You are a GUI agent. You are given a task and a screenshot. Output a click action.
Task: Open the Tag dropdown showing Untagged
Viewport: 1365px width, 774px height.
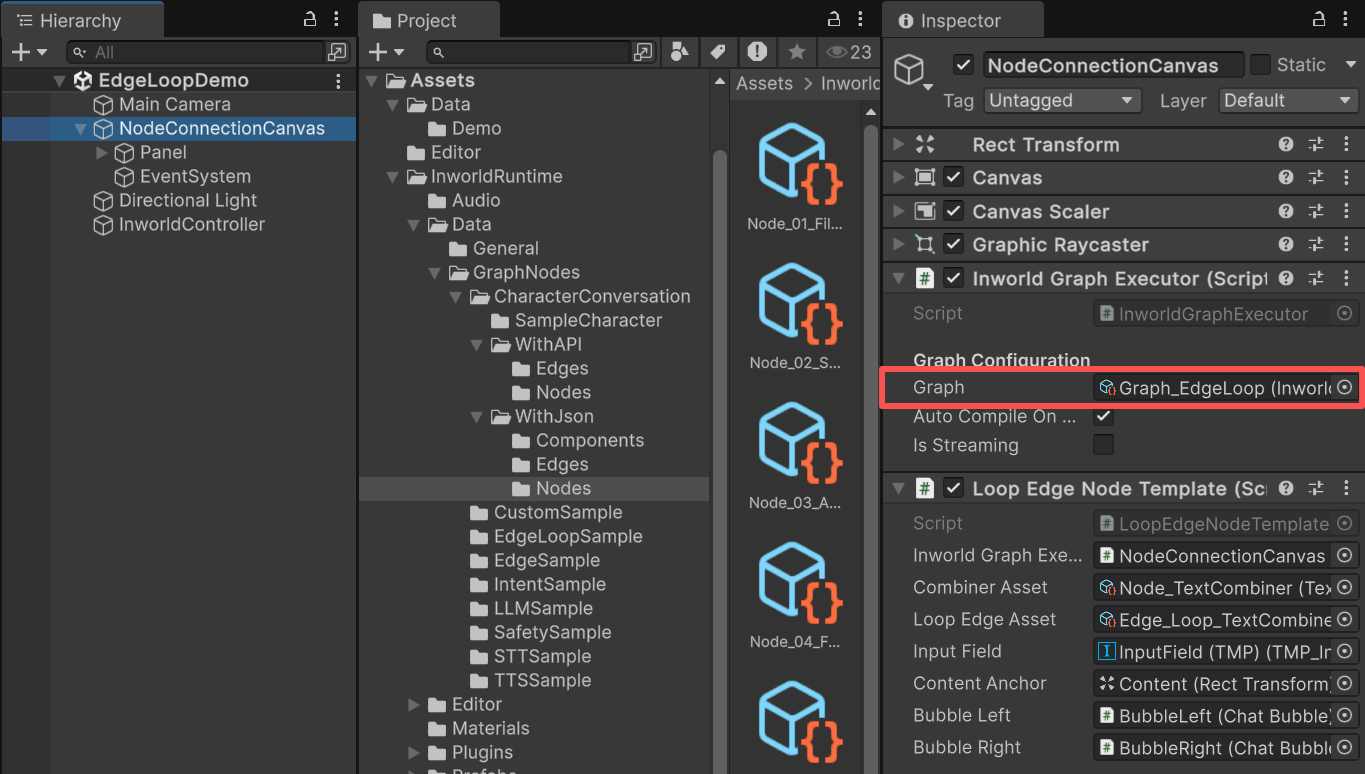coord(1062,101)
